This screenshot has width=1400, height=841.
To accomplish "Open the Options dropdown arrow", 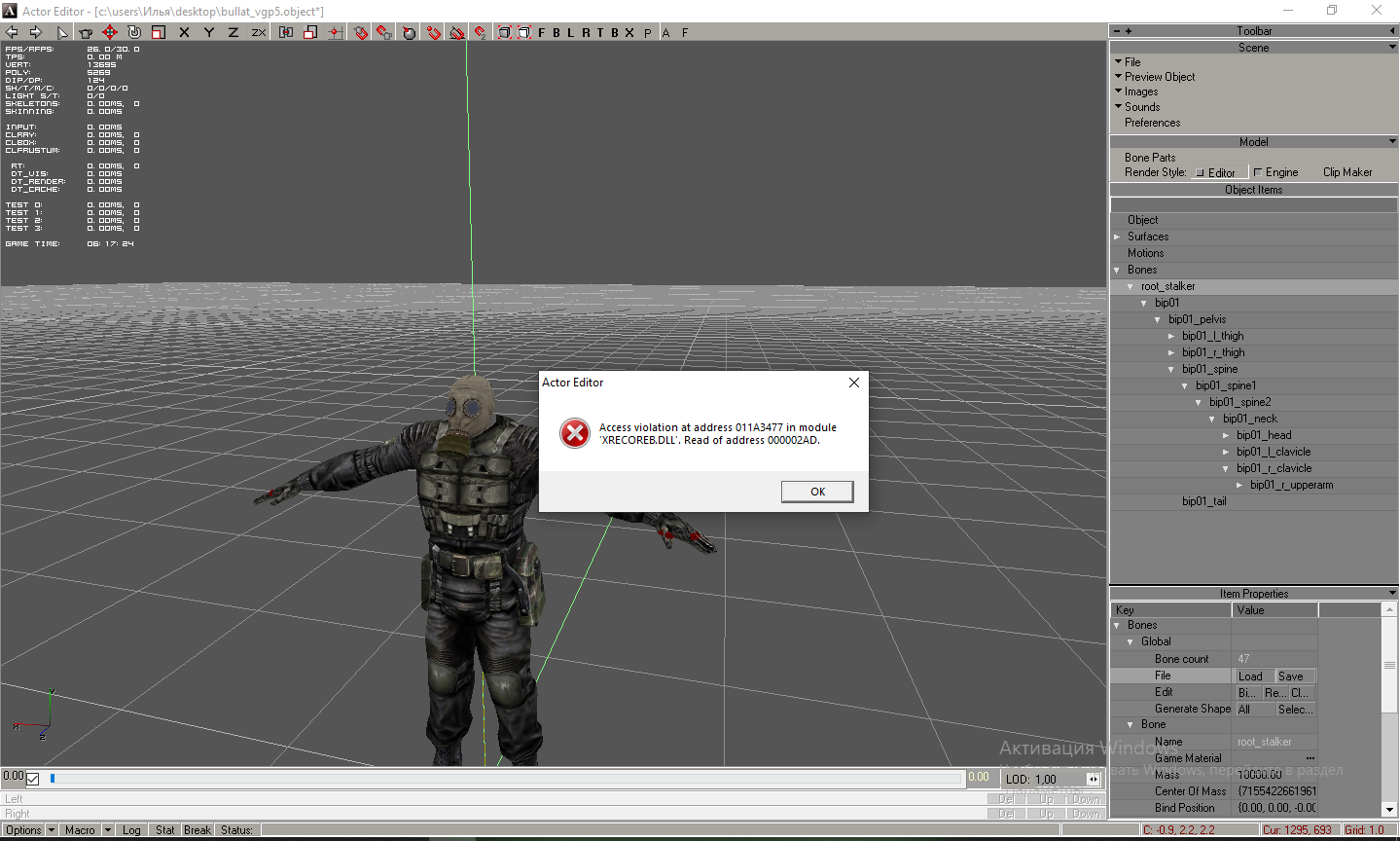I will point(52,830).
